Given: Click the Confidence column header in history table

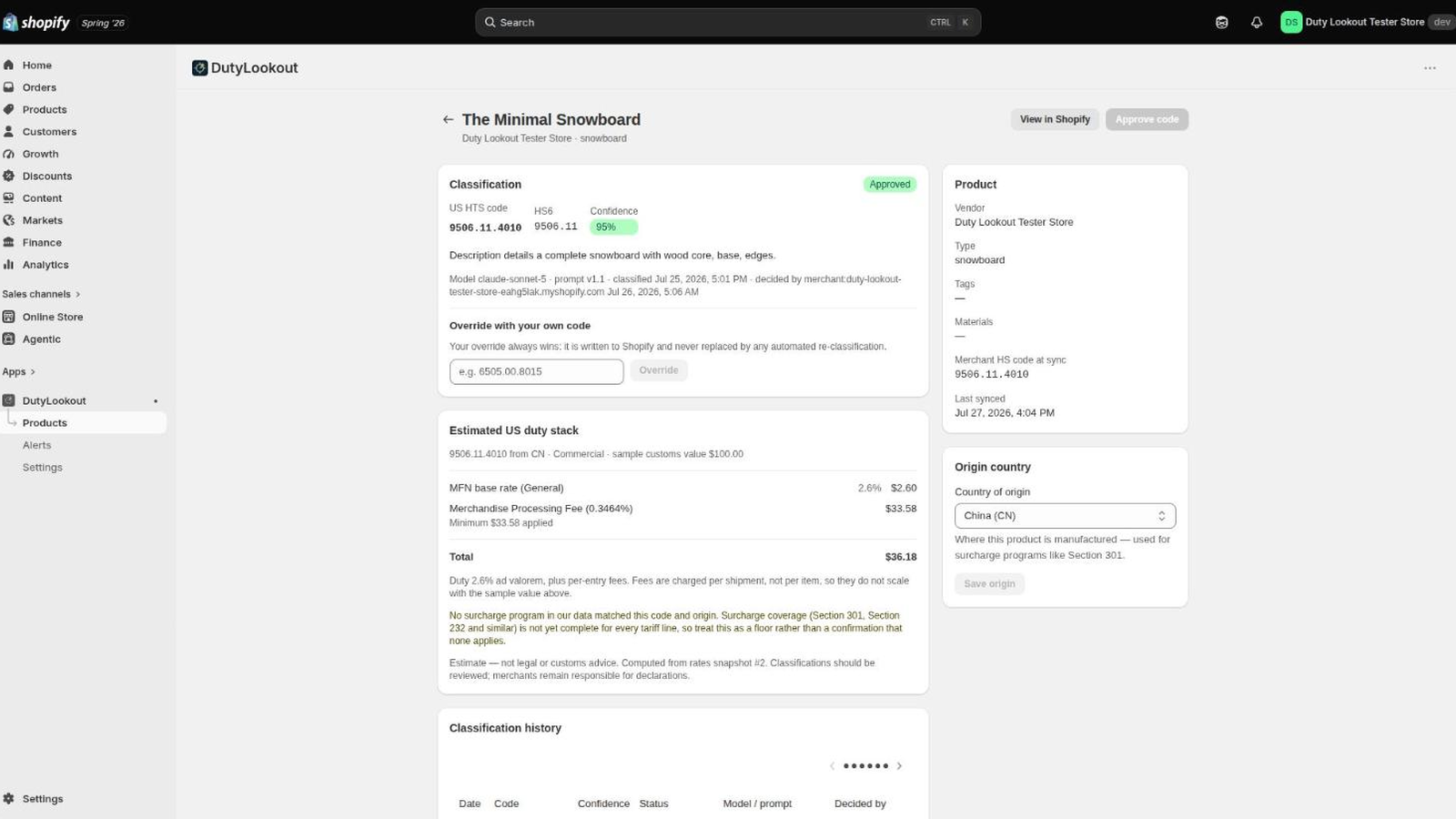Looking at the screenshot, I should pyautogui.click(x=603, y=804).
